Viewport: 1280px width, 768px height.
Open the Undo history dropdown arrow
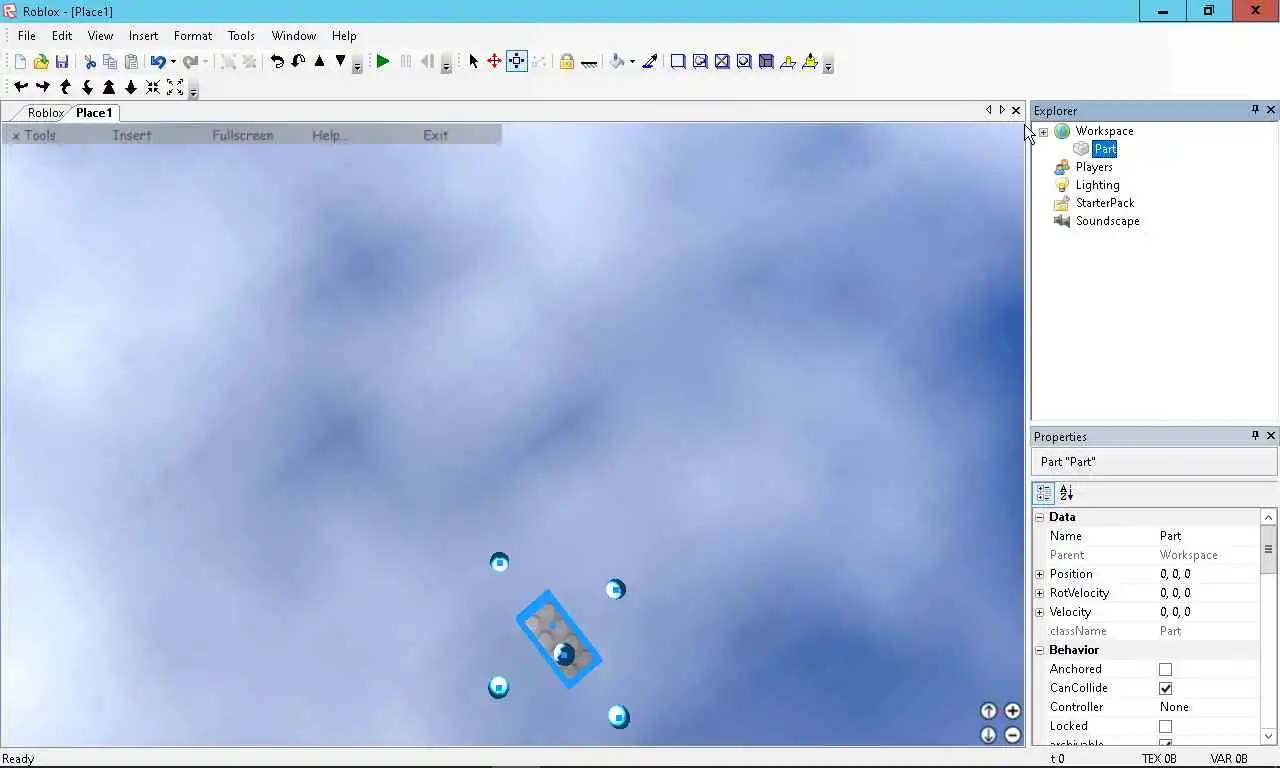point(173,62)
